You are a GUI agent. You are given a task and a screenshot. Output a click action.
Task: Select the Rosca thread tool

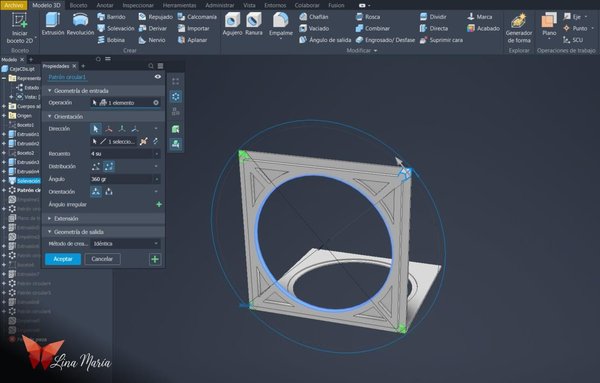pos(368,17)
